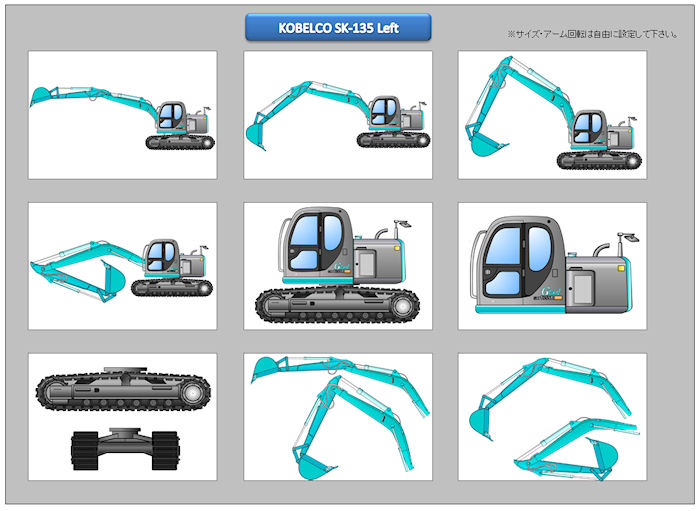700x511 pixels.
Task: Select the excavator with arm bent downward thumbnail
Action: 338,115
